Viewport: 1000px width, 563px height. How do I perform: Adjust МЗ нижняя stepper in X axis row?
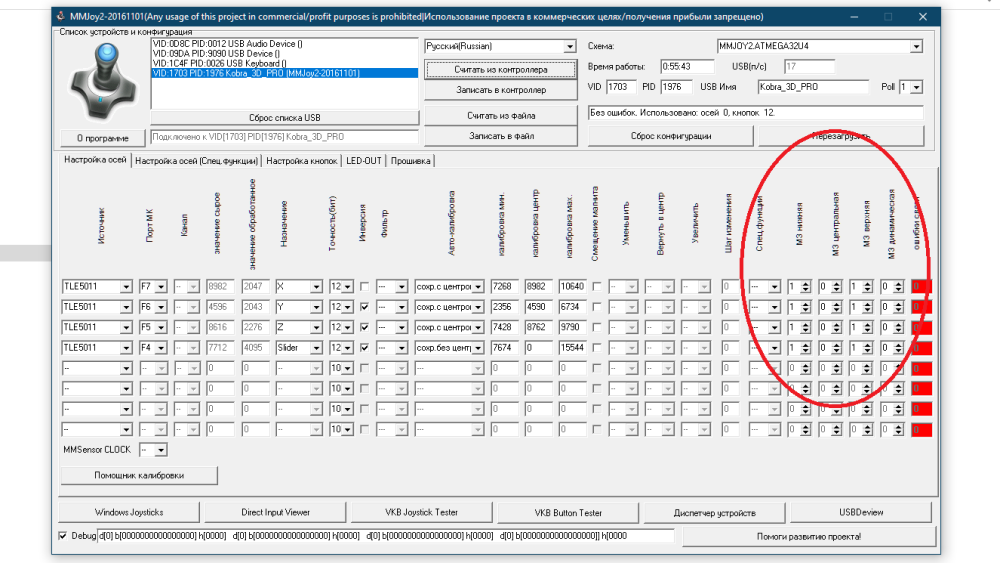click(x=805, y=287)
